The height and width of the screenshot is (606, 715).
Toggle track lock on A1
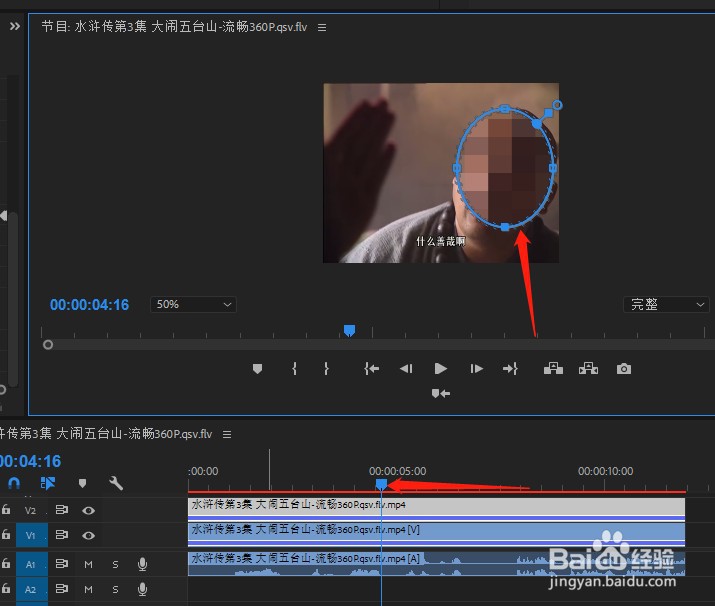[5, 564]
